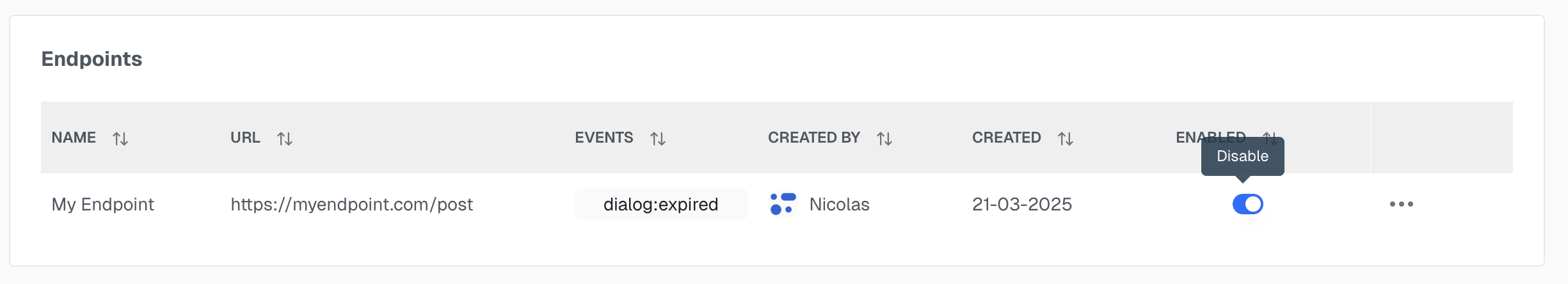The width and height of the screenshot is (1568, 284).
Task: Sort endpoints by Events arrows icon
Action: click(658, 139)
